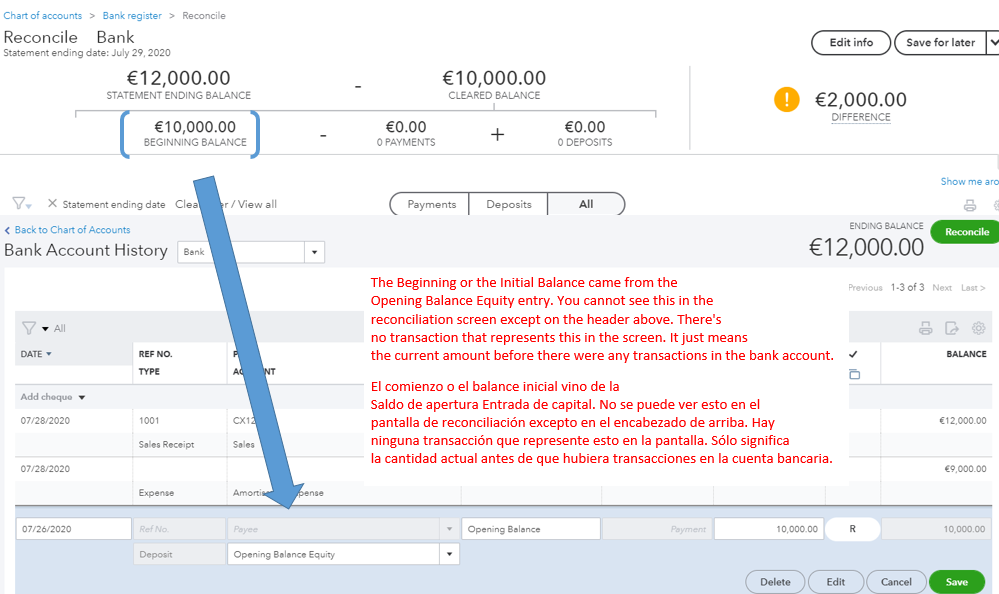Print the bank register list
999x594 pixels.
tap(925, 328)
